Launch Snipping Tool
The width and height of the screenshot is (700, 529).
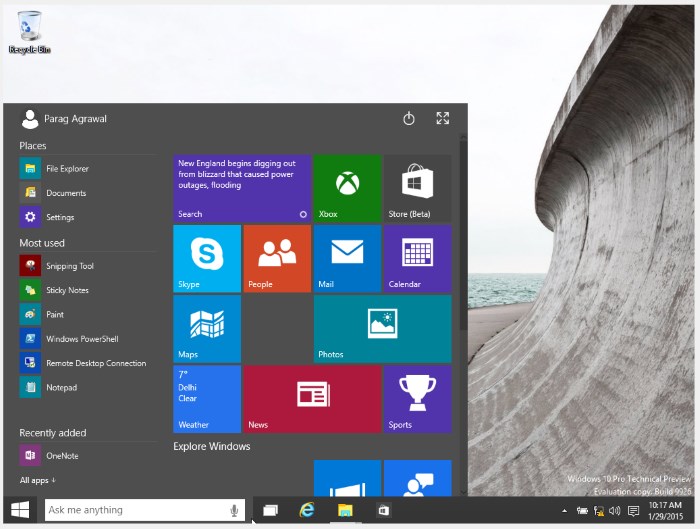click(x=88, y=266)
